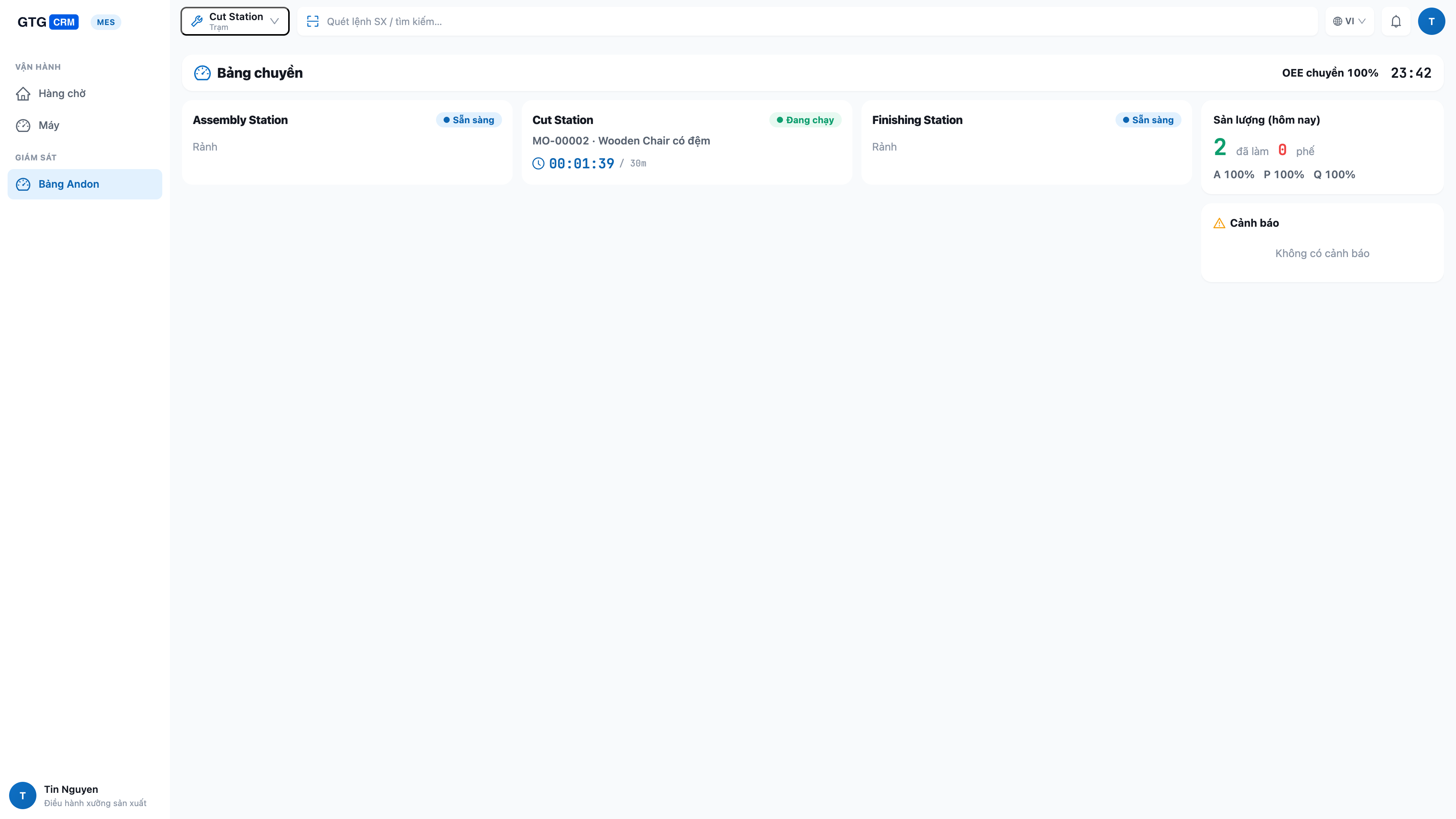
Task: Click Điều hành xưởng sản xuất role text
Action: click(x=95, y=803)
